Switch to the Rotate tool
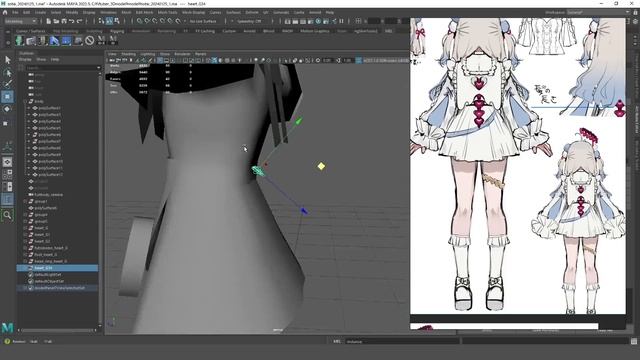This screenshot has height=360, width=640. point(7,109)
